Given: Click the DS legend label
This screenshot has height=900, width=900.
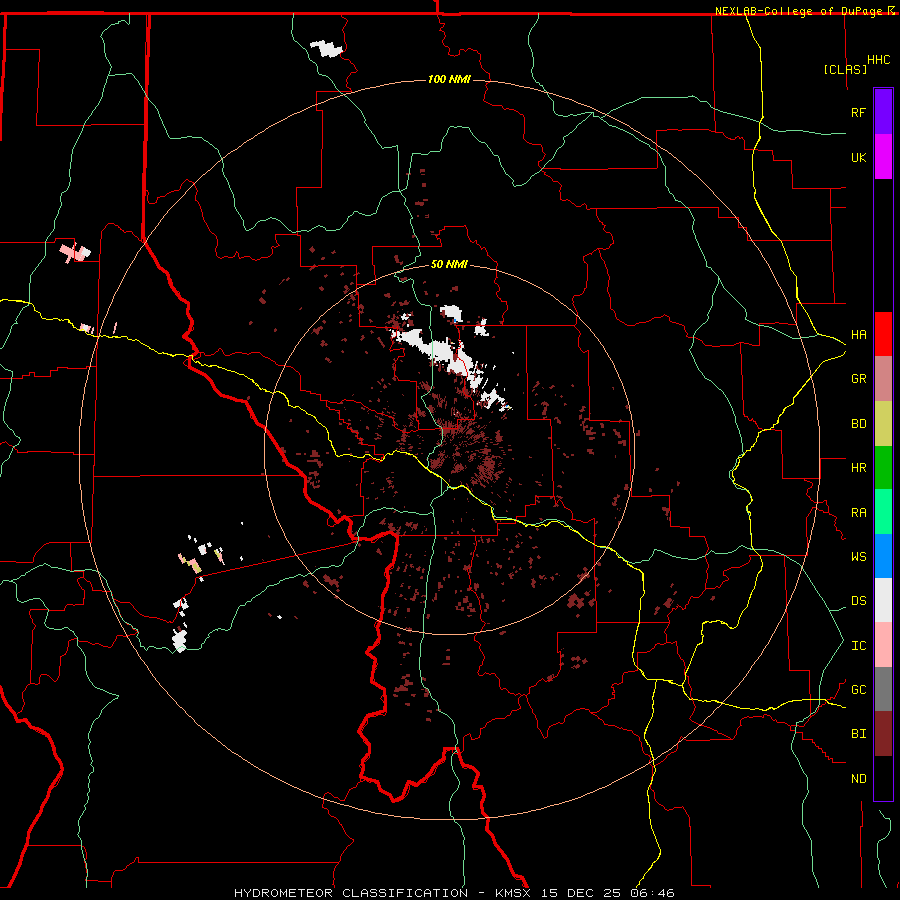Looking at the screenshot, I should tap(858, 601).
